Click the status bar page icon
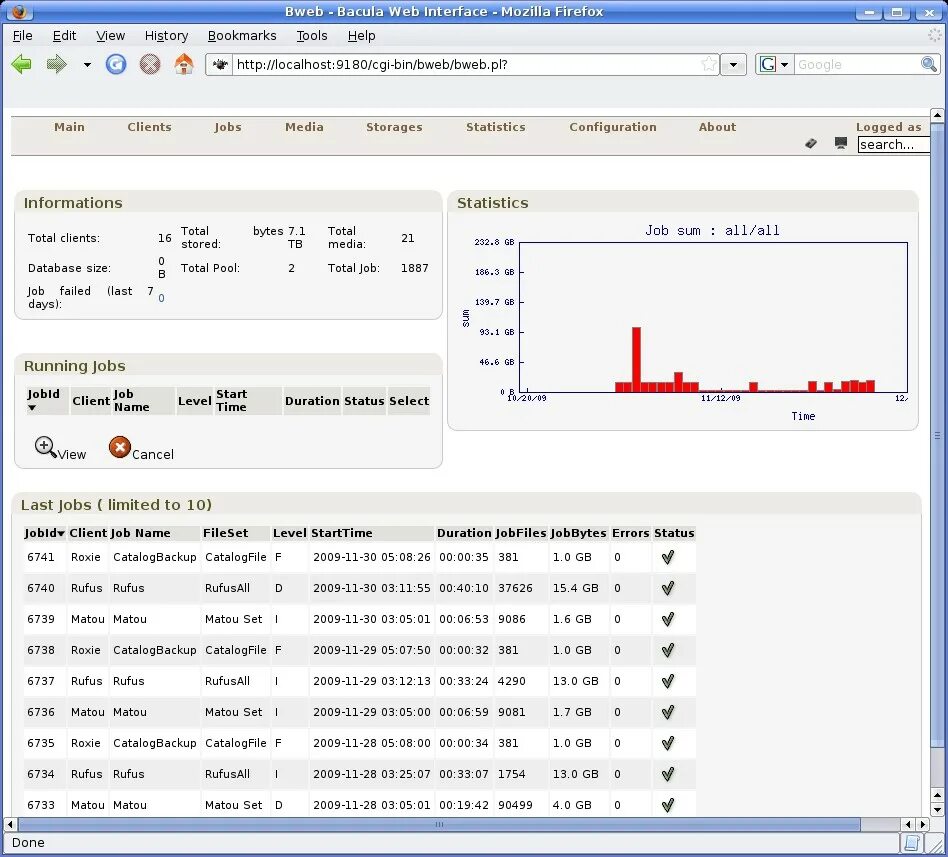 (x=911, y=842)
